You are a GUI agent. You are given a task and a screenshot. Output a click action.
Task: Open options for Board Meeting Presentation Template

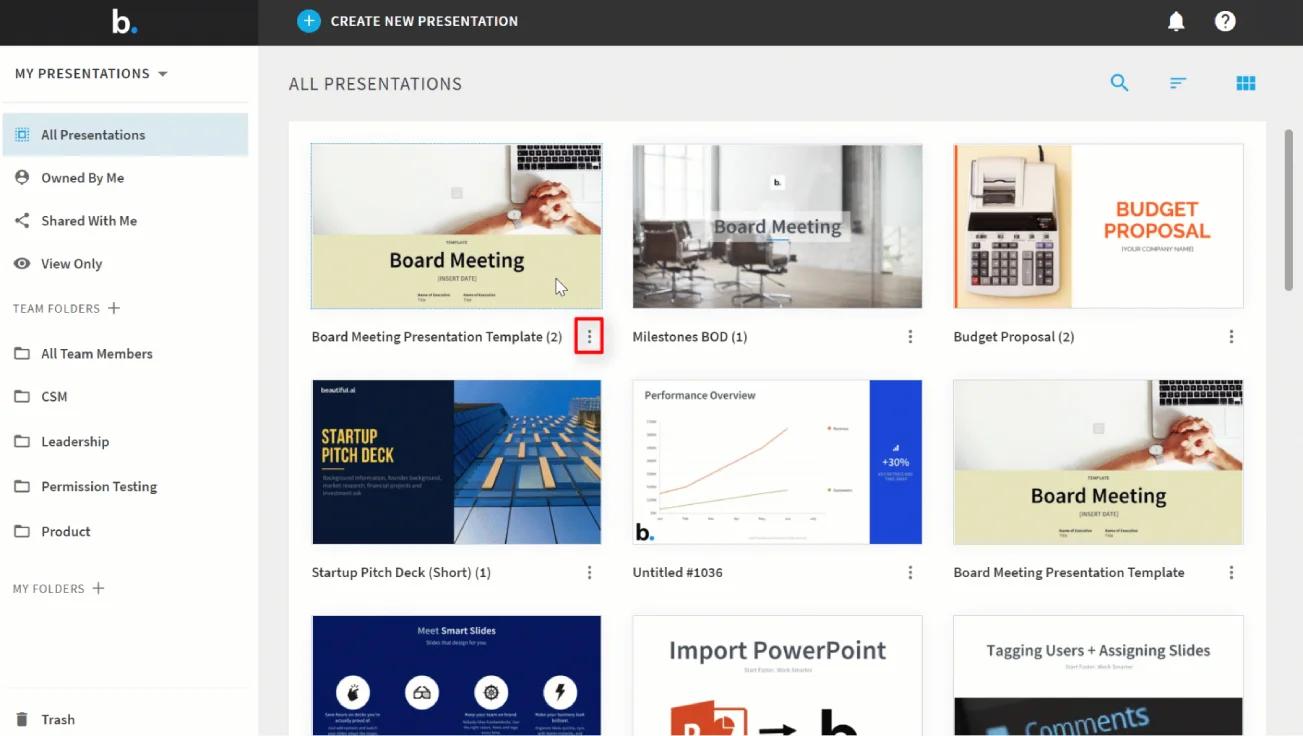click(1231, 573)
